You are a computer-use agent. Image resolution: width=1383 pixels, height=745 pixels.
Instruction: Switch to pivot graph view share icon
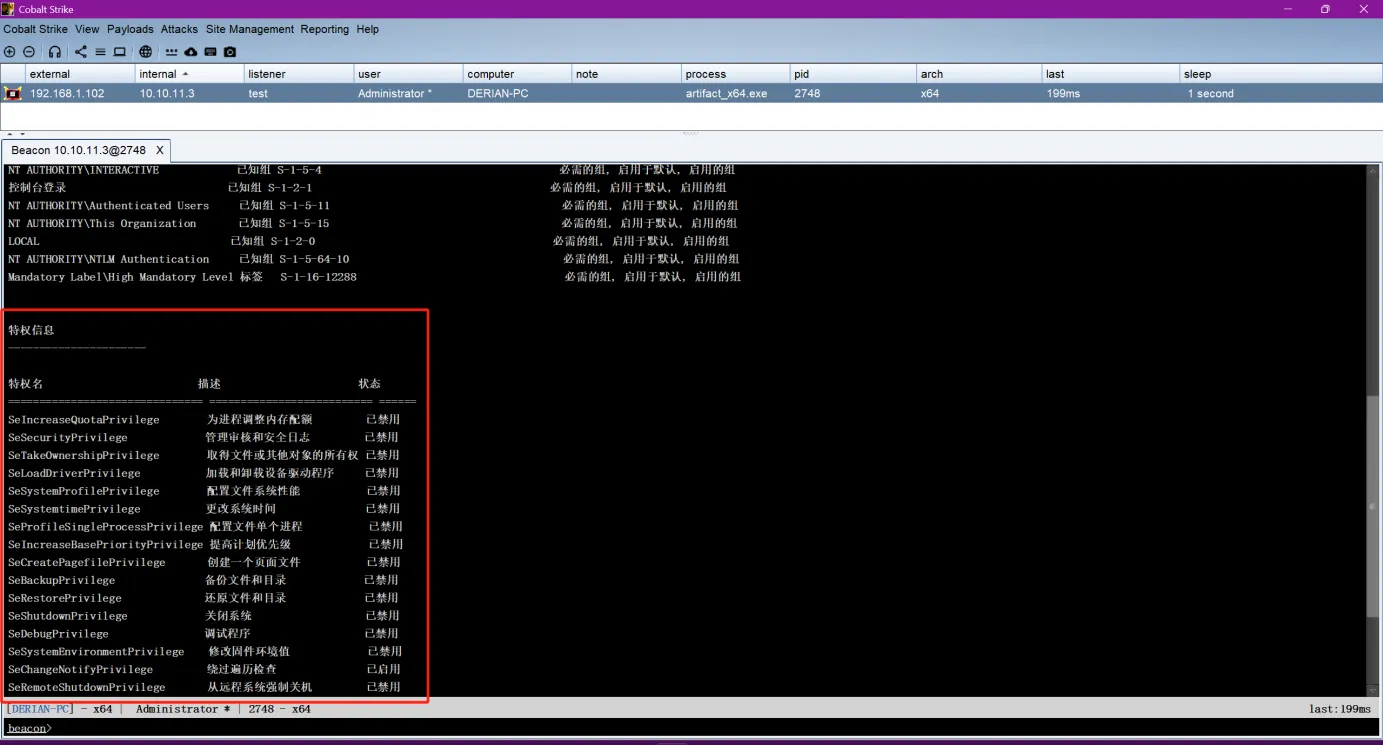tap(81, 52)
